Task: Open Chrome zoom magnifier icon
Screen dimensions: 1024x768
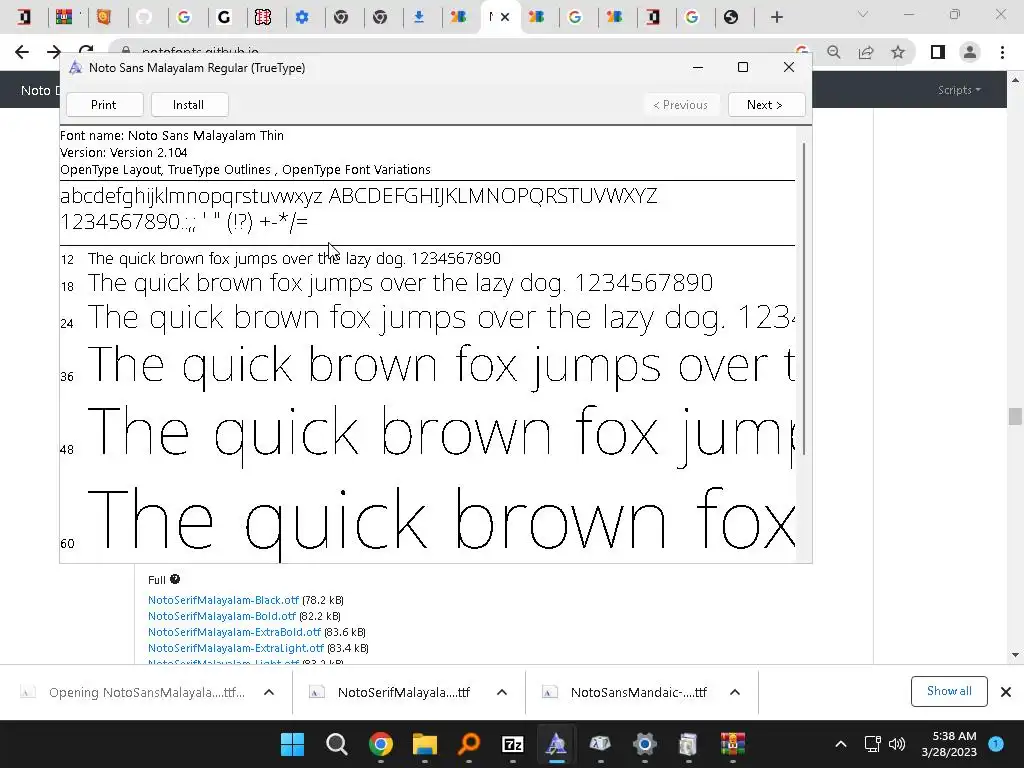Action: tap(833, 52)
